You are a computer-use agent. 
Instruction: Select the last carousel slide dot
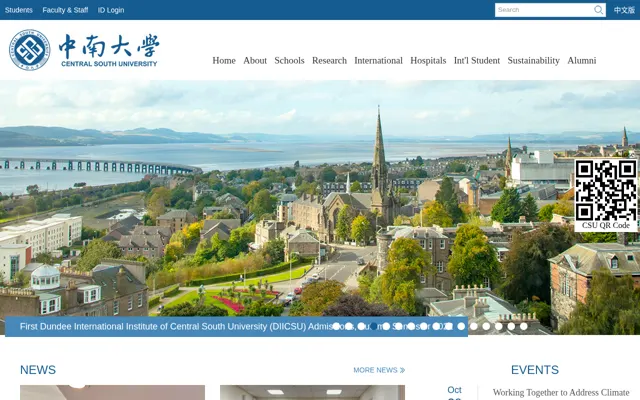[x=524, y=326]
